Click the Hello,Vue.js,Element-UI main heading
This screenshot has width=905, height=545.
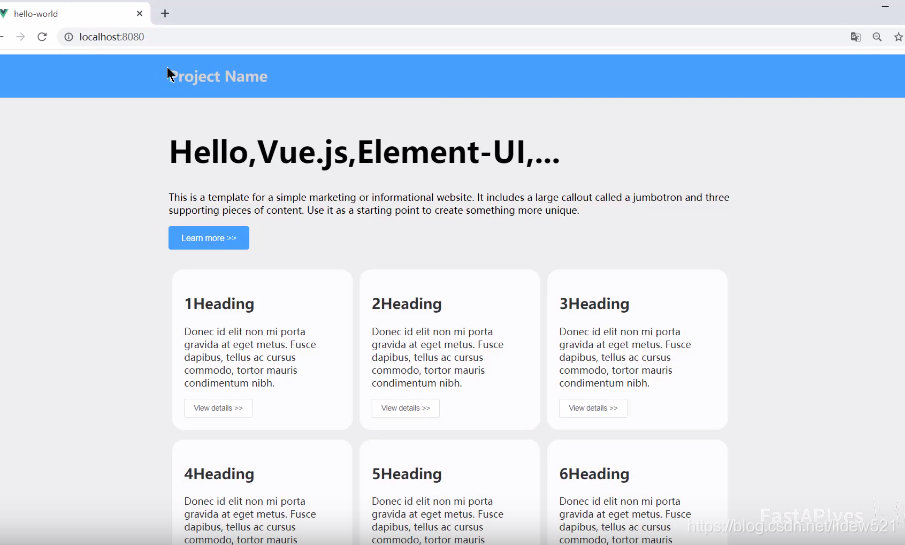(364, 152)
